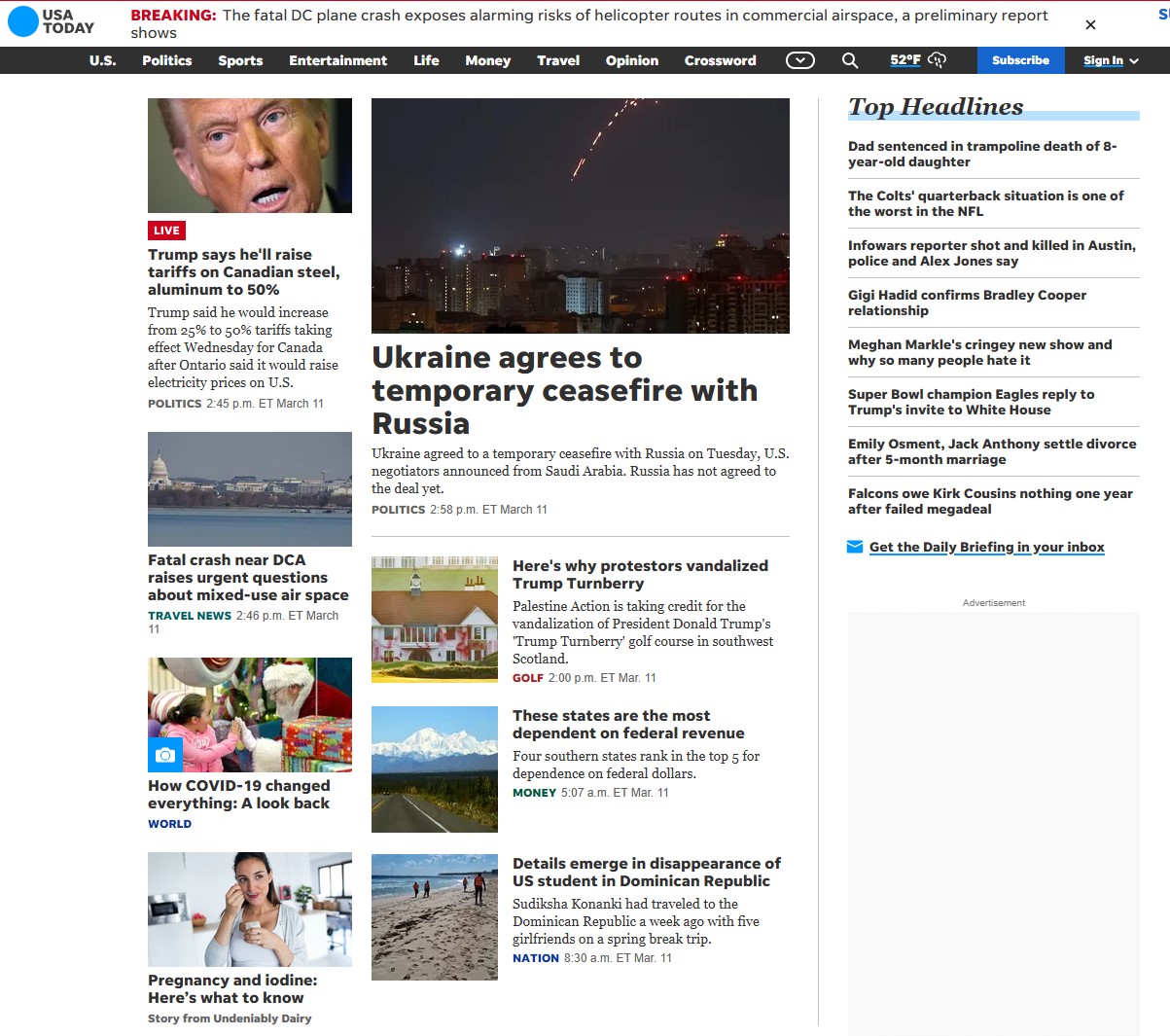Click the USA TODAY logo
The width and height of the screenshot is (1170, 1036).
pos(52,21)
